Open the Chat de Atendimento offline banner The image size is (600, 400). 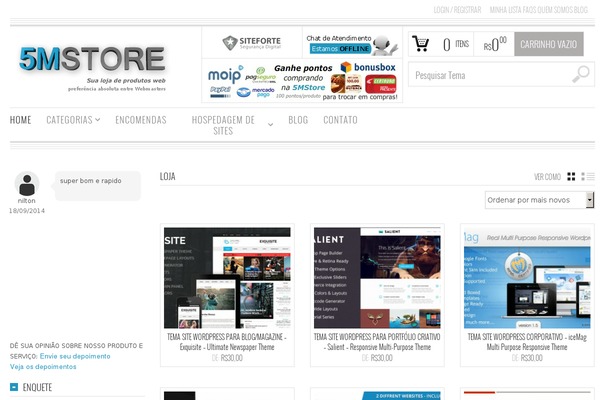pyautogui.click(x=352, y=45)
